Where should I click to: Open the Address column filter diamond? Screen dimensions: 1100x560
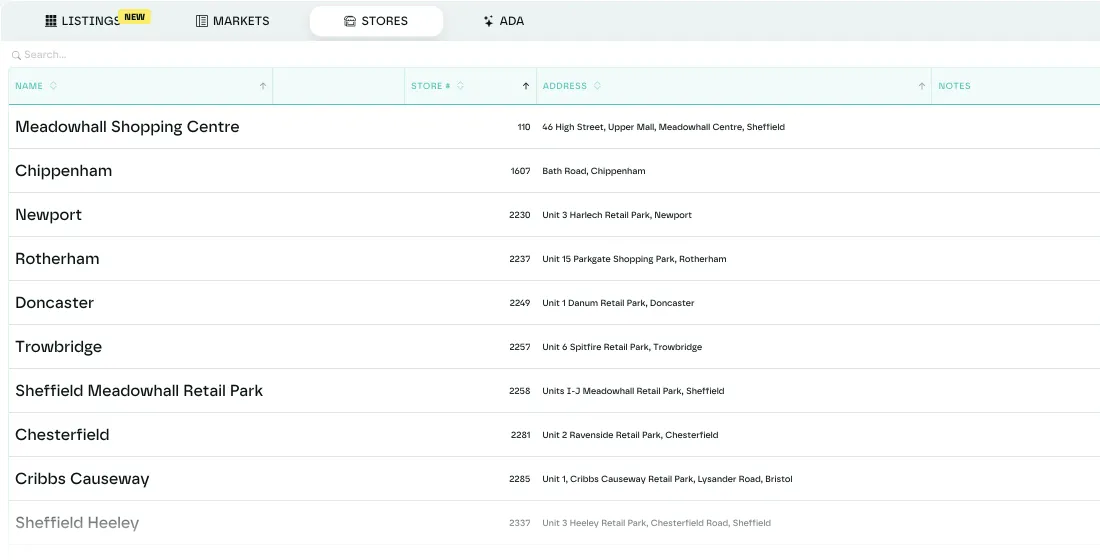(x=597, y=86)
